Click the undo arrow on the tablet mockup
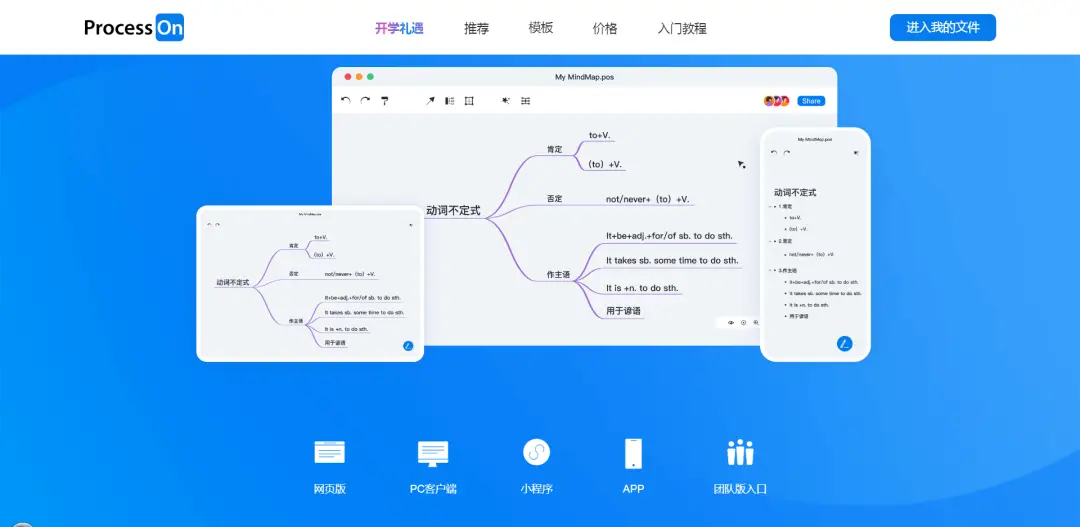The width and height of the screenshot is (1080, 527). click(x=209, y=225)
